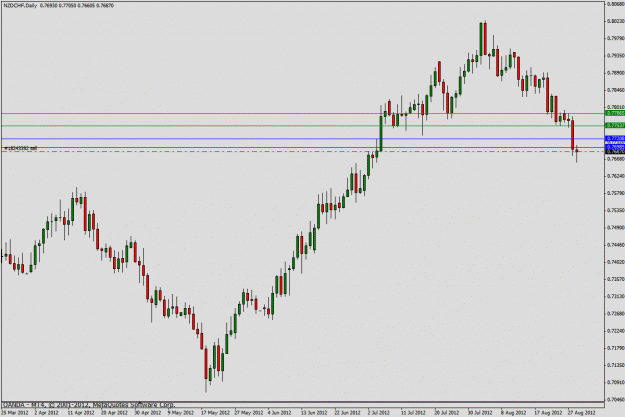Click the 13 Jun 2012 date label
625x417 pixels.
pos(314,413)
